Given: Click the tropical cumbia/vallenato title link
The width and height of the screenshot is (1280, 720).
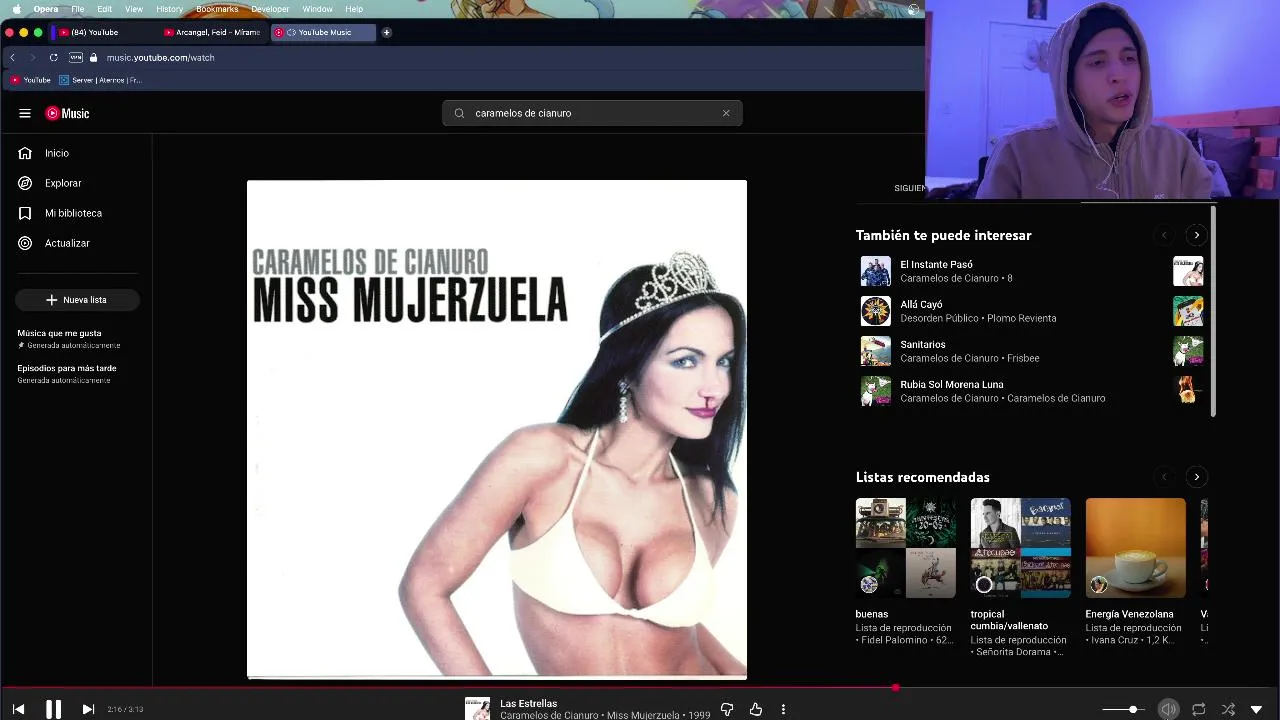Looking at the screenshot, I should point(1009,620).
